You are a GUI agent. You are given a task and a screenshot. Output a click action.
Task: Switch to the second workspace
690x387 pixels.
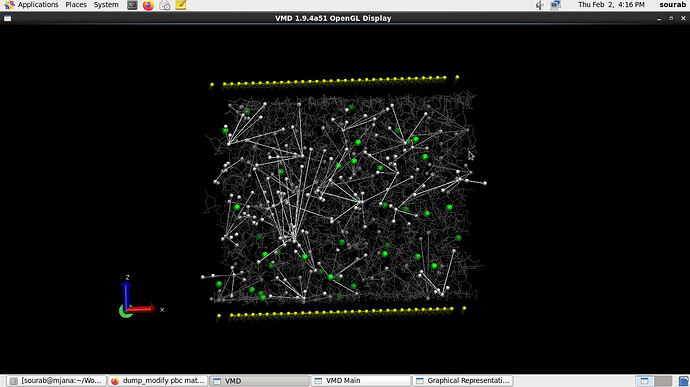point(663,381)
